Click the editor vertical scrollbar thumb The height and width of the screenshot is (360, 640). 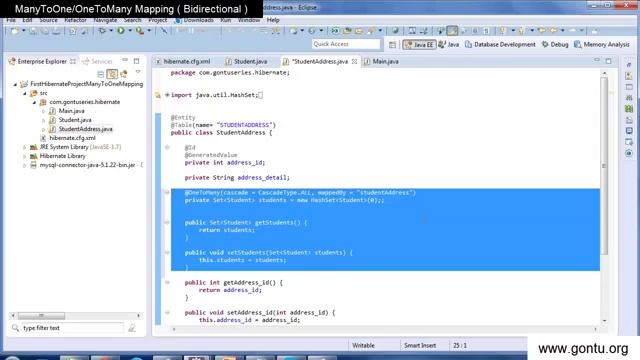(604, 165)
